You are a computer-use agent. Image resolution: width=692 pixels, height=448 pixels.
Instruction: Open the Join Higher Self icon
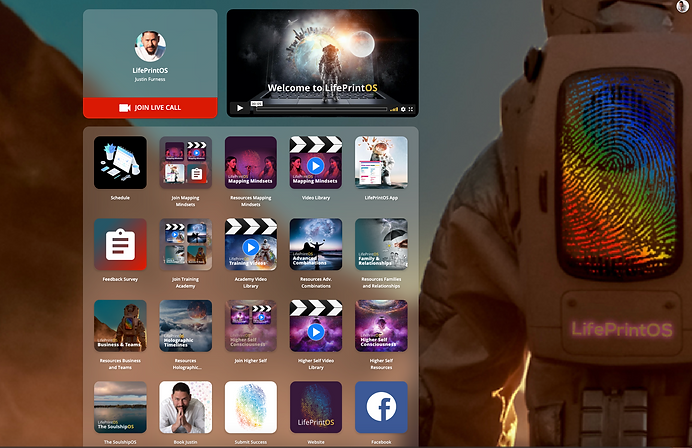(251, 326)
